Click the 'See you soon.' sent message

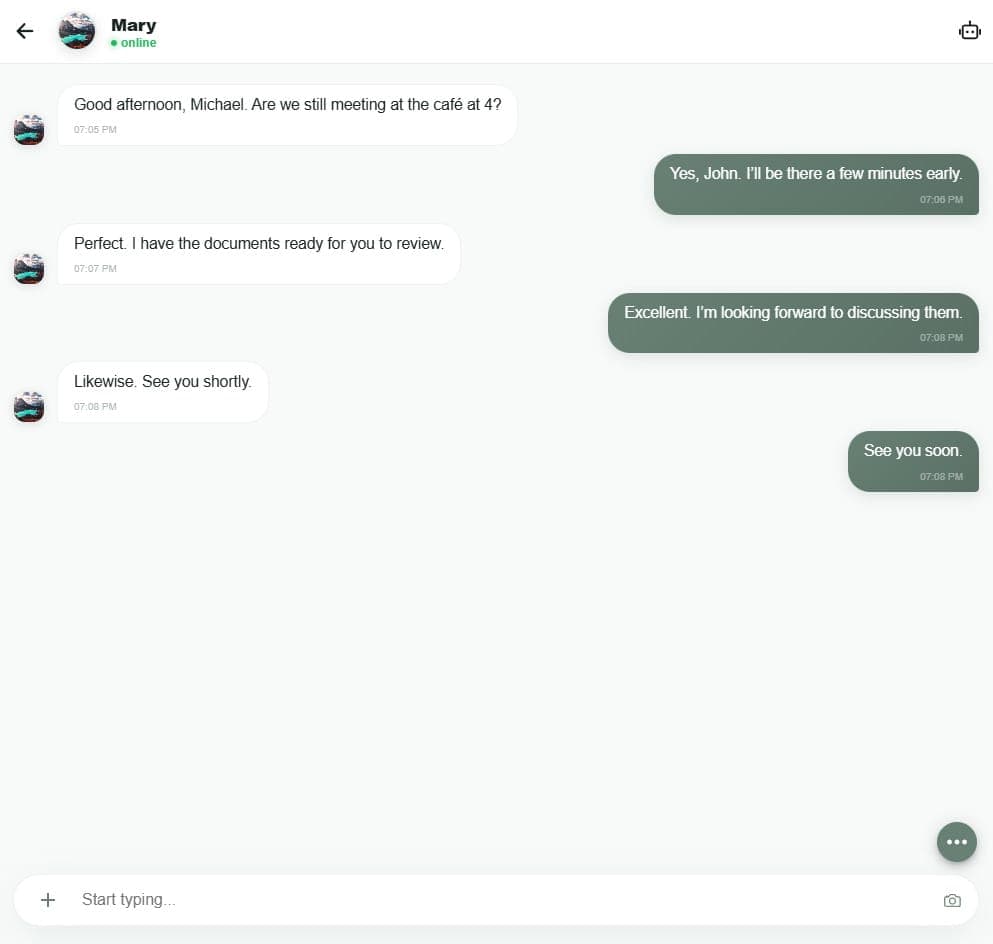(x=912, y=461)
